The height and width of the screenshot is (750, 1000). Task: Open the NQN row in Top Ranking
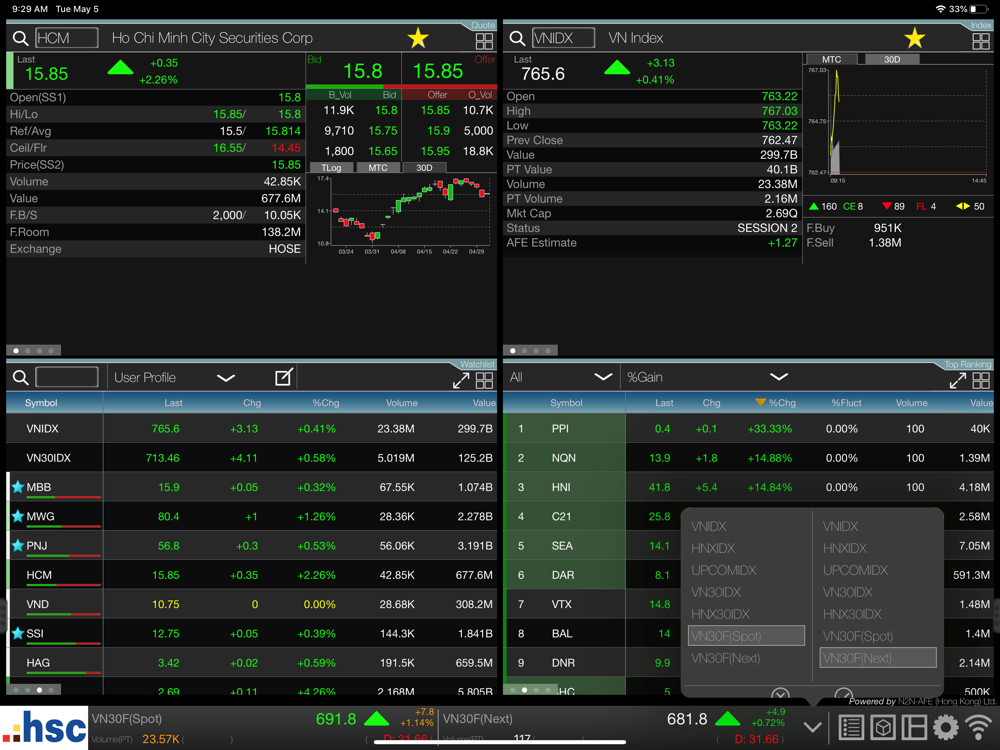748,458
